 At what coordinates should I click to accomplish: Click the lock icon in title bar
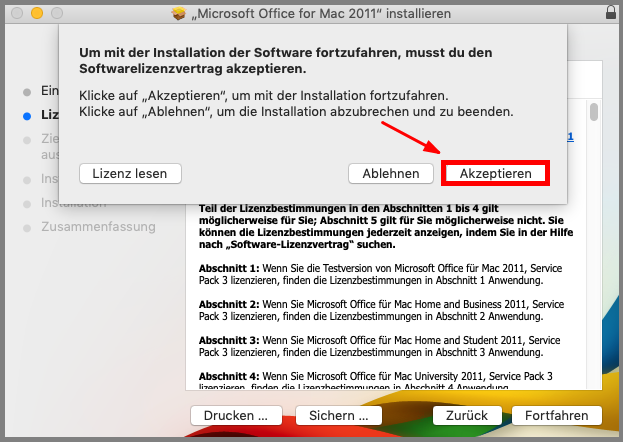coord(611,13)
